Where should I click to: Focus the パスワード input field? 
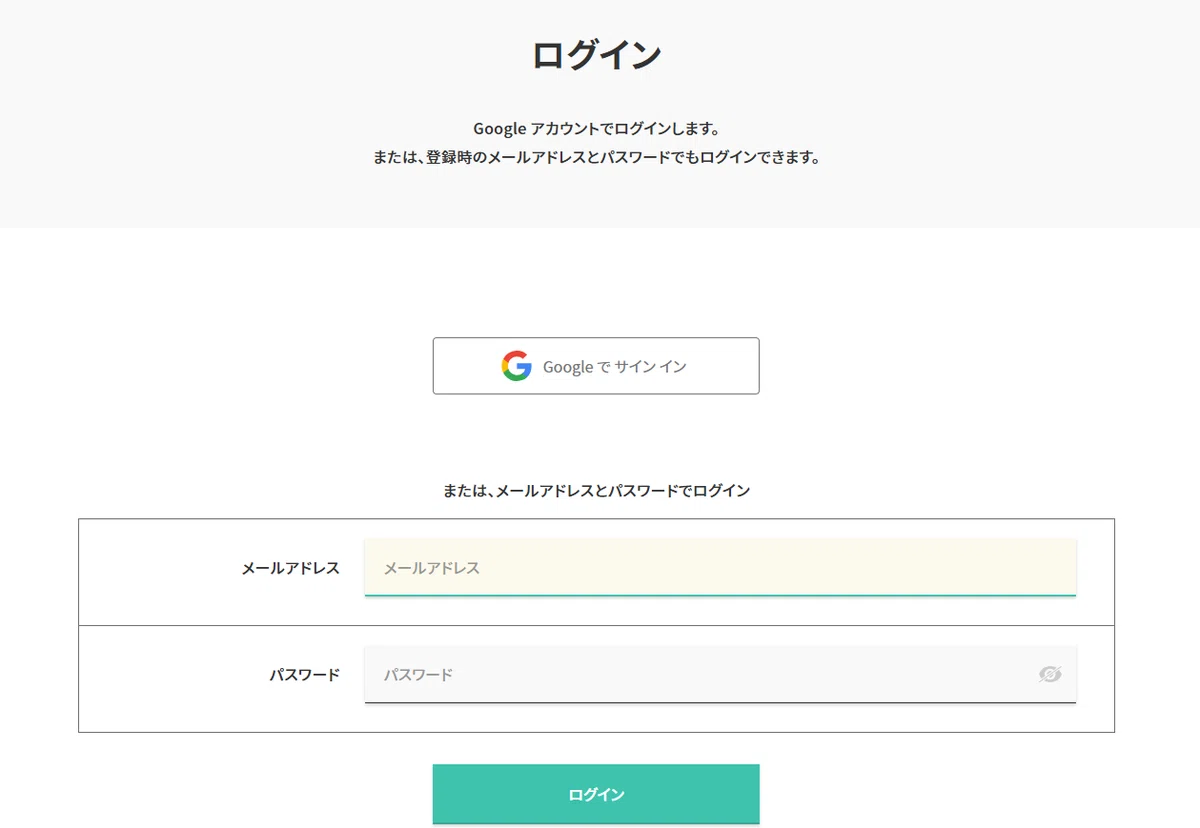pos(720,674)
